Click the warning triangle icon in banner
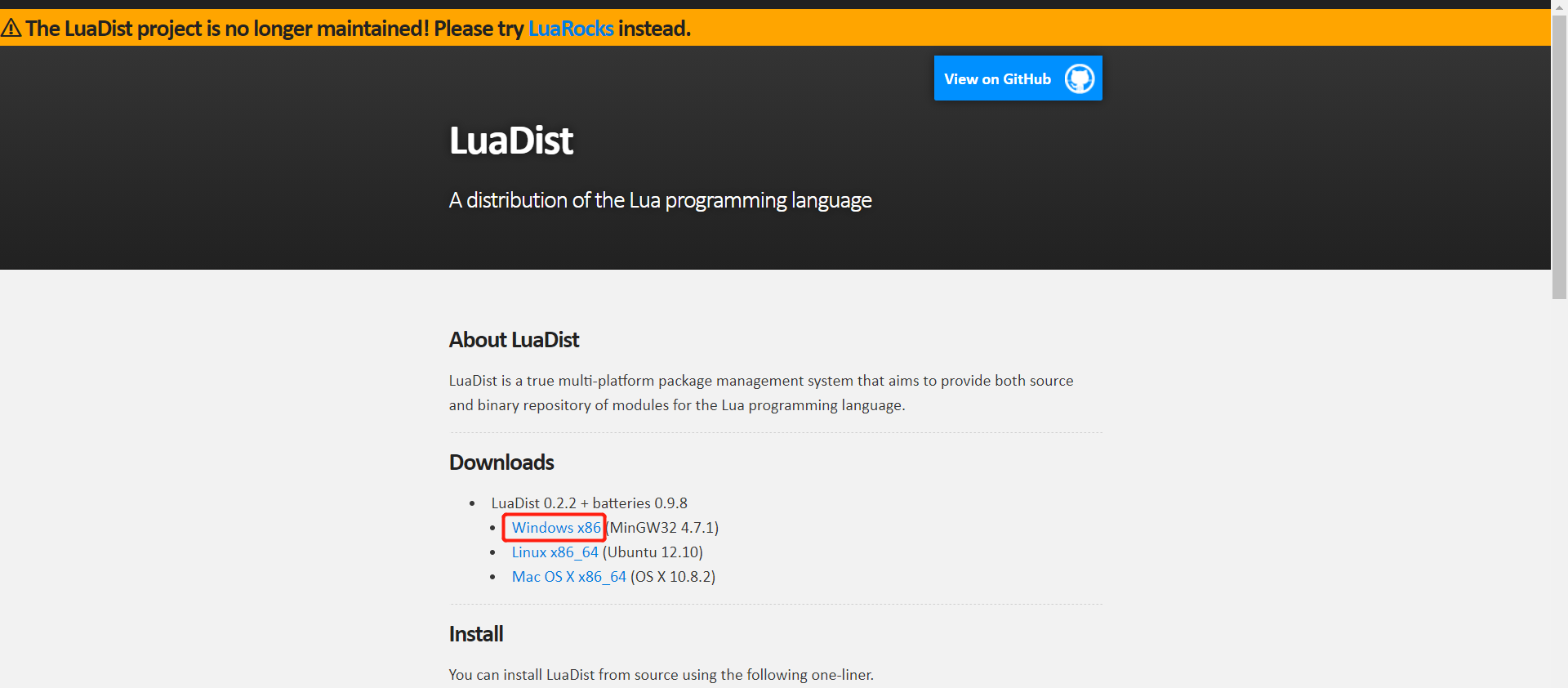This screenshot has height=688, width=1568. pos(11,27)
